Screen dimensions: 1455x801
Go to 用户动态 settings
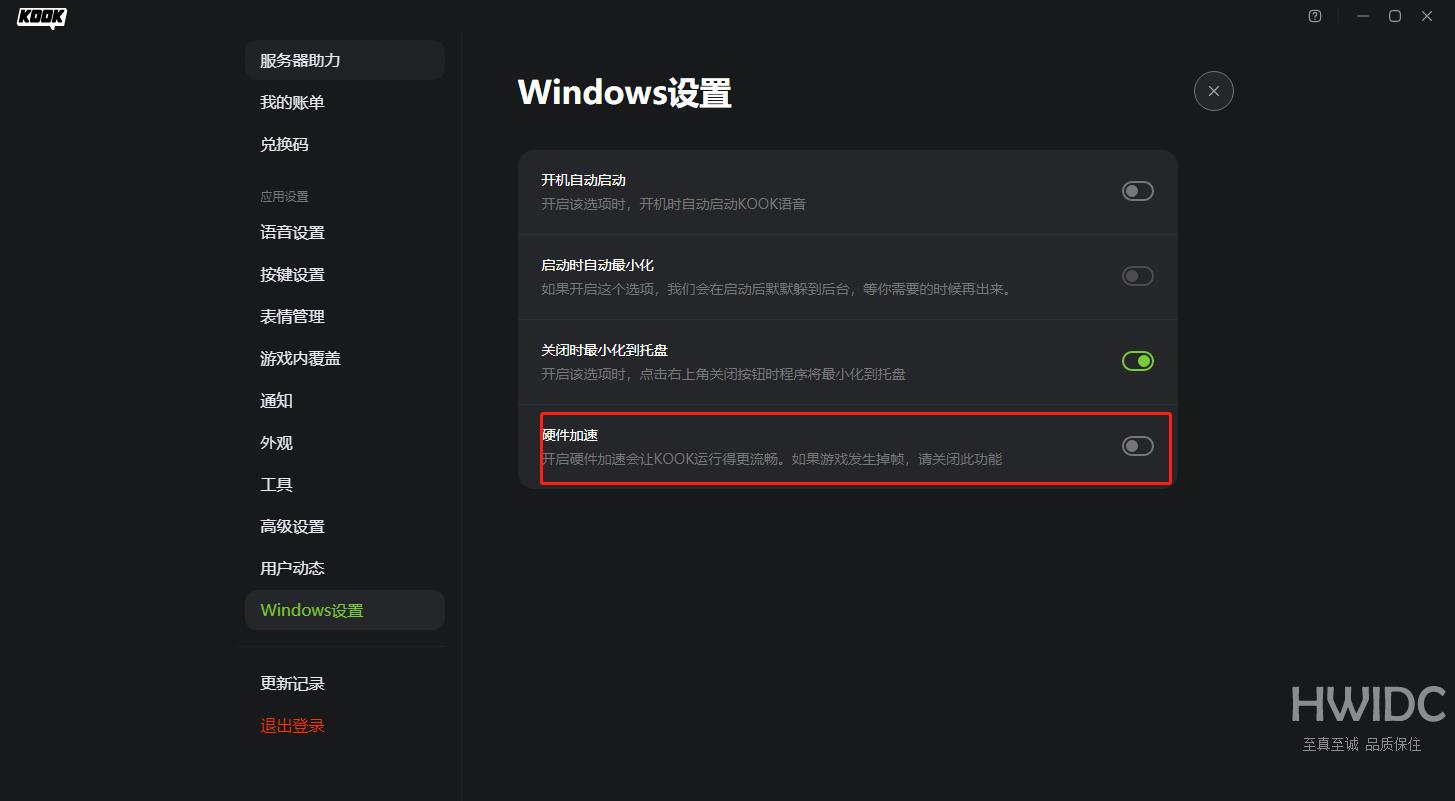(x=345, y=568)
